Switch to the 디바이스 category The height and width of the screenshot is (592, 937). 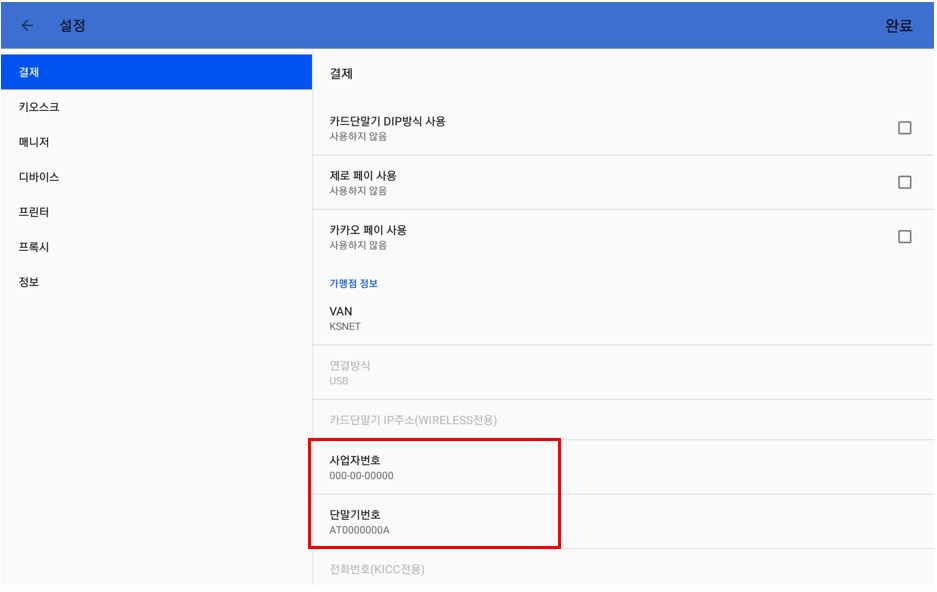[157, 177]
